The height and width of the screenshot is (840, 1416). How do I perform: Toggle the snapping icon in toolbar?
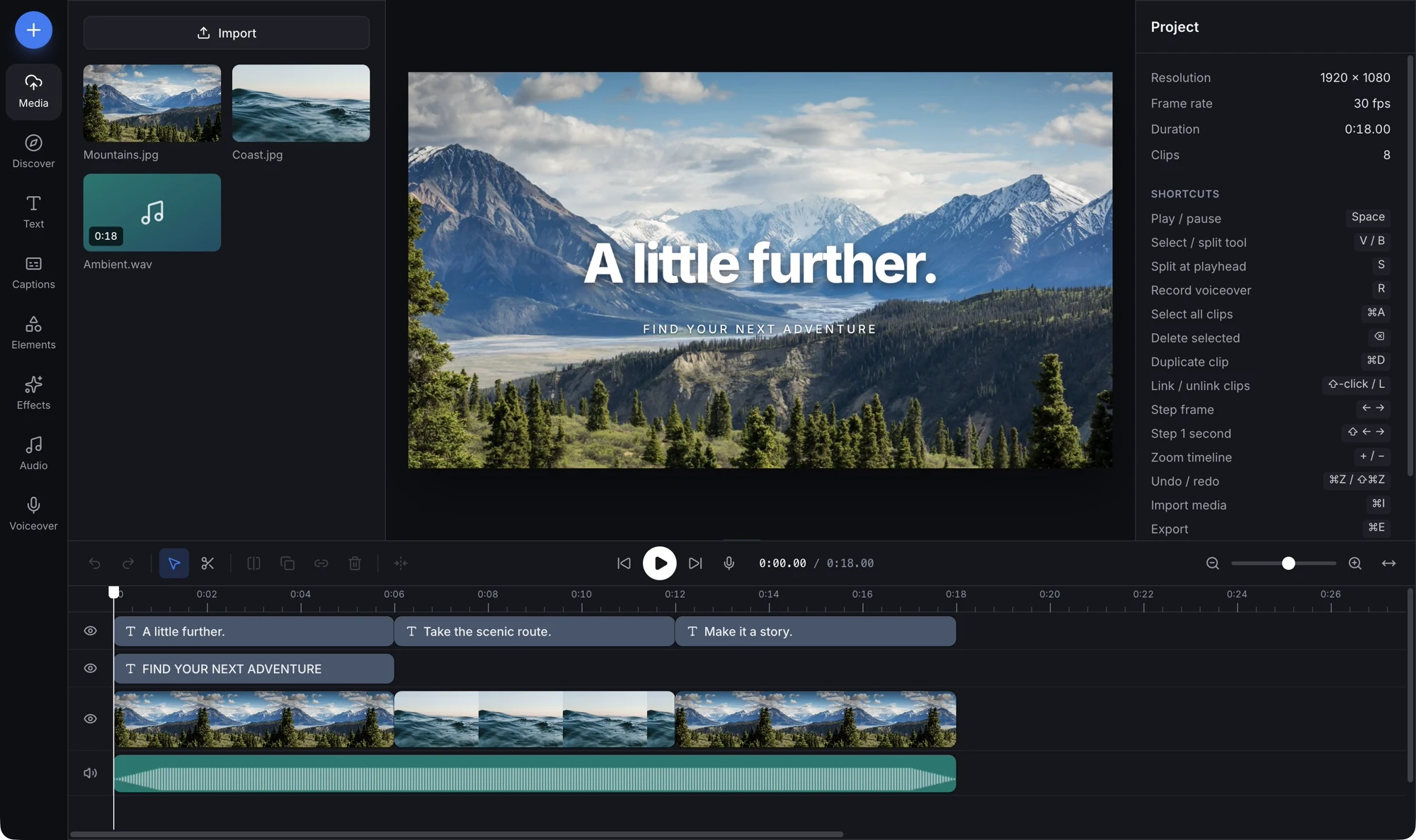click(401, 563)
